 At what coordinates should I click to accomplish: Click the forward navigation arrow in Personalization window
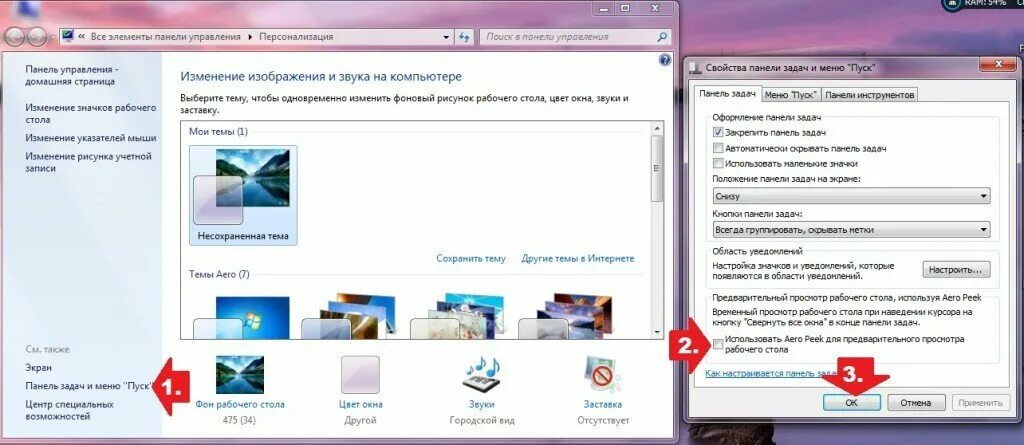[37, 37]
